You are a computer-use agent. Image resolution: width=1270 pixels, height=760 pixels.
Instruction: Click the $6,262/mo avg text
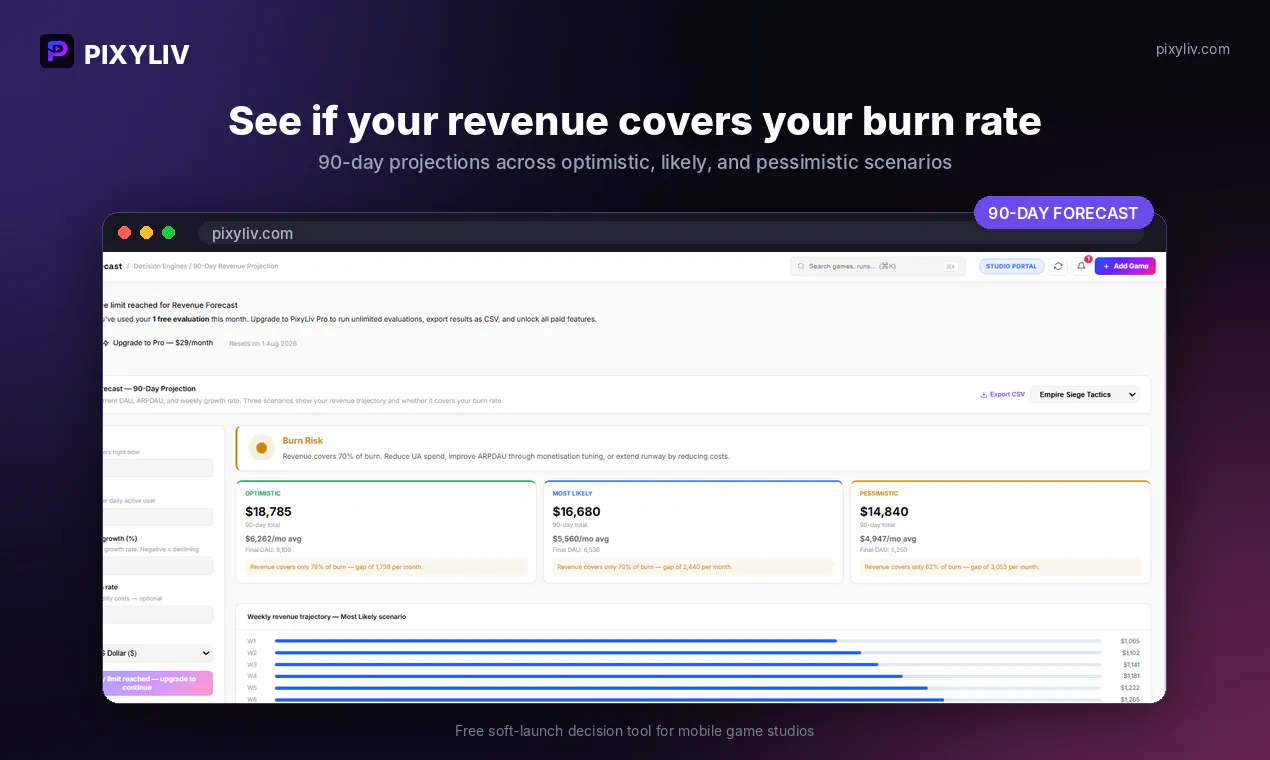(x=273, y=539)
